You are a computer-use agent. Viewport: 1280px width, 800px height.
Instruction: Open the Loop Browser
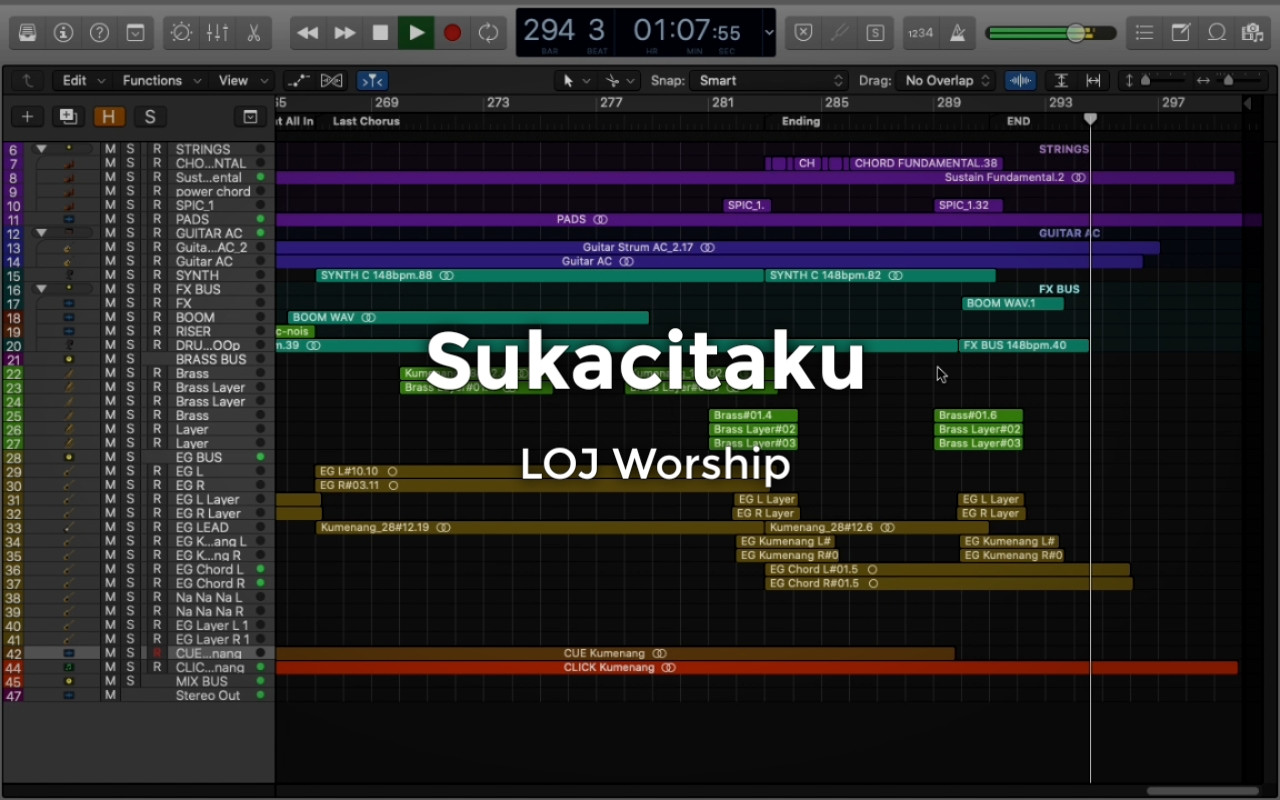pos(1217,32)
